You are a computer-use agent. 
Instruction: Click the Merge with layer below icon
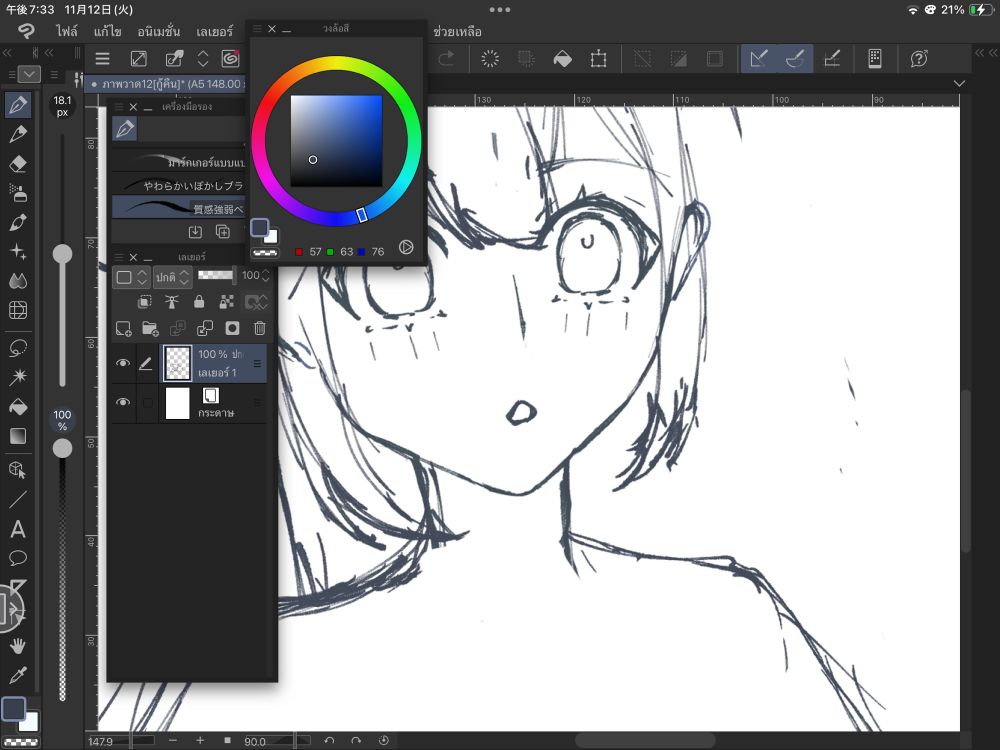point(205,328)
